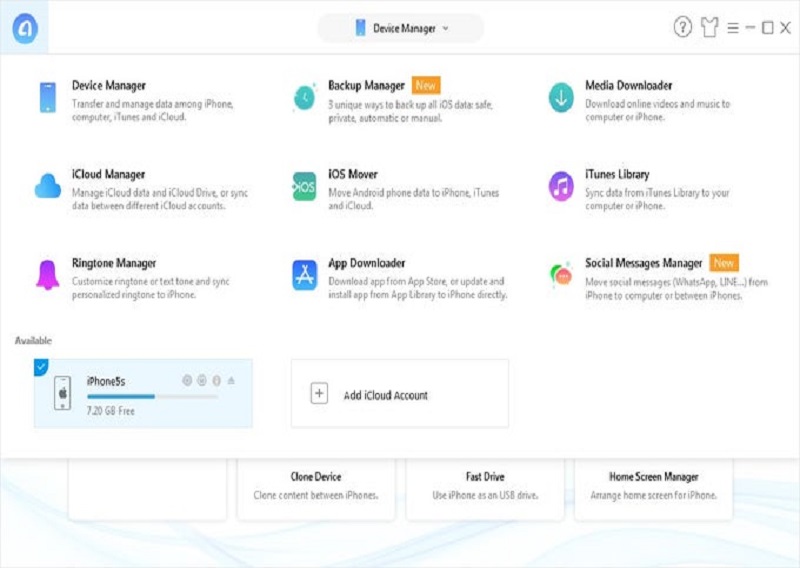Click the iTunes Library music note icon
Viewport: 800px width, 568px height.
tap(561, 186)
